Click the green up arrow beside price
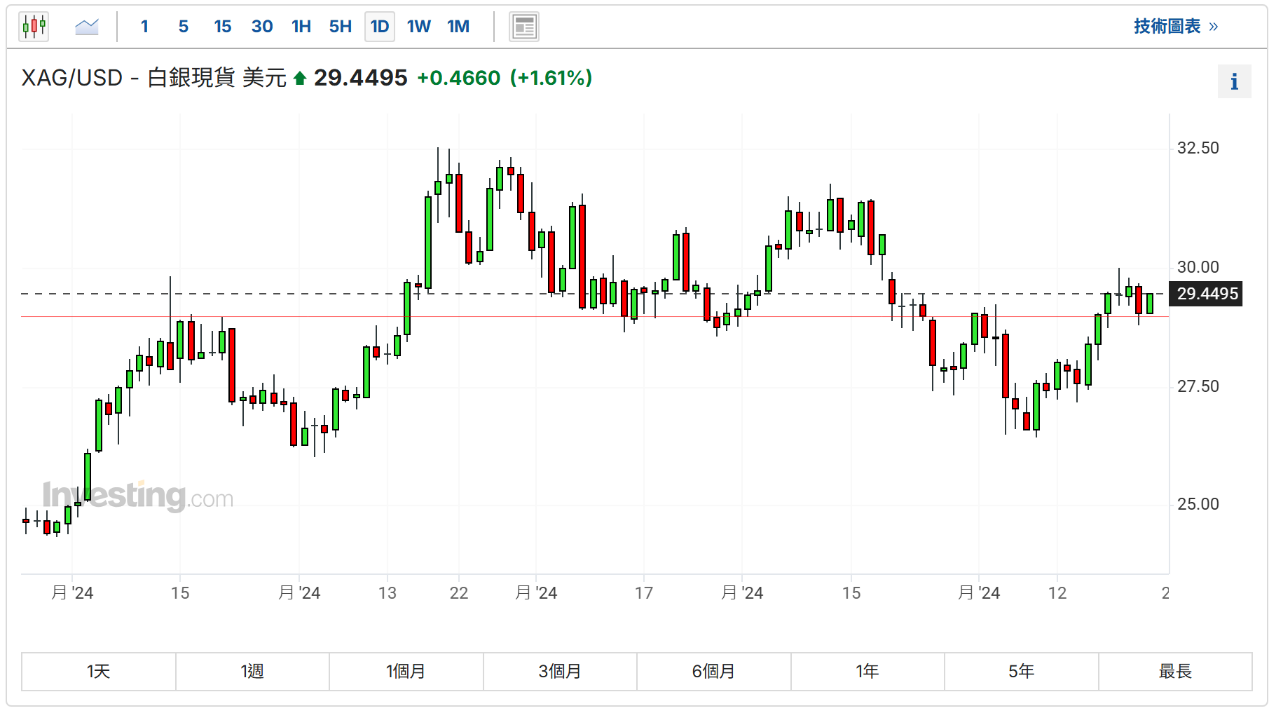1269x713 pixels. pos(299,78)
